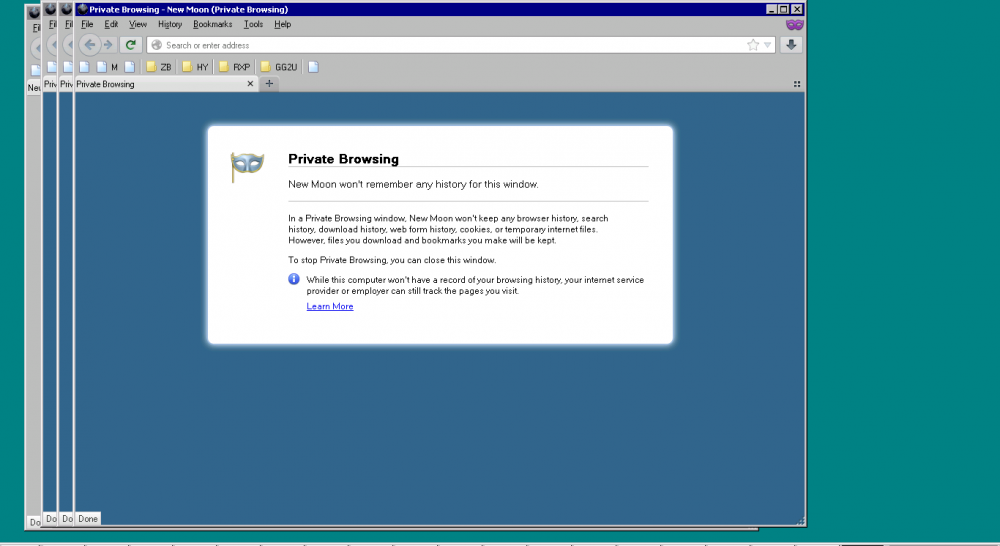Image resolution: width=1000 pixels, height=546 pixels.
Task: Close the Private Browsing tab
Action: [x=251, y=84]
